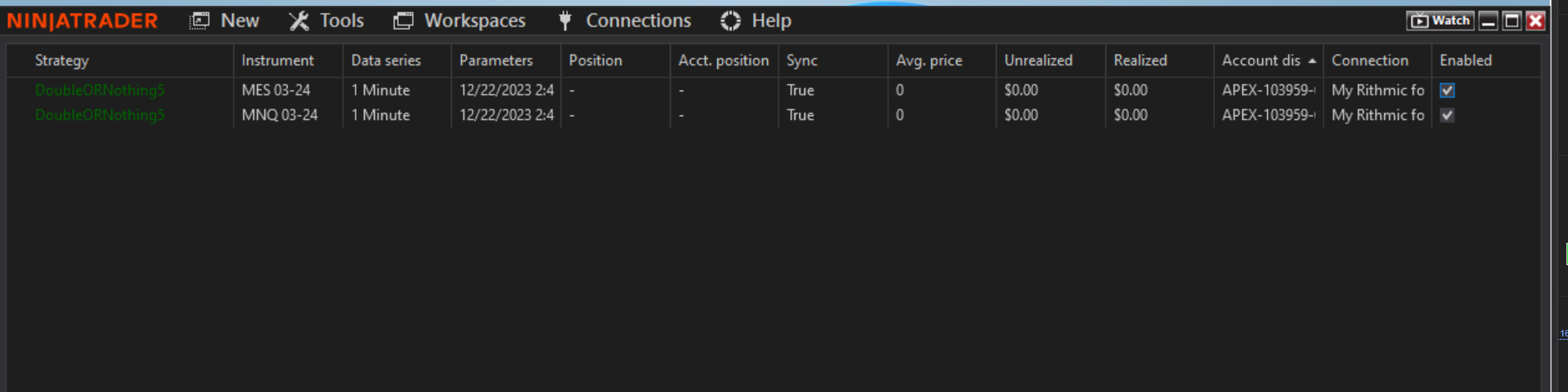Click the New window icon
This screenshot has width=1568, height=392.
tap(200, 21)
